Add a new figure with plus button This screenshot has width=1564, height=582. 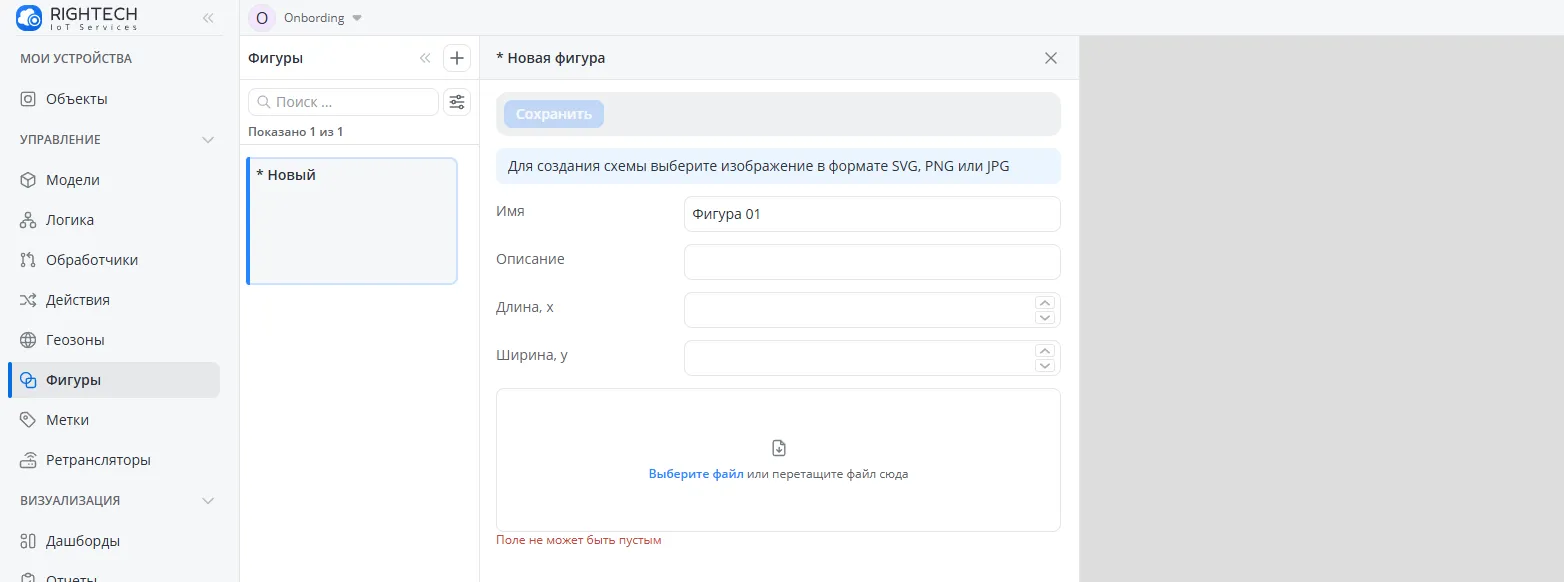[x=457, y=58]
